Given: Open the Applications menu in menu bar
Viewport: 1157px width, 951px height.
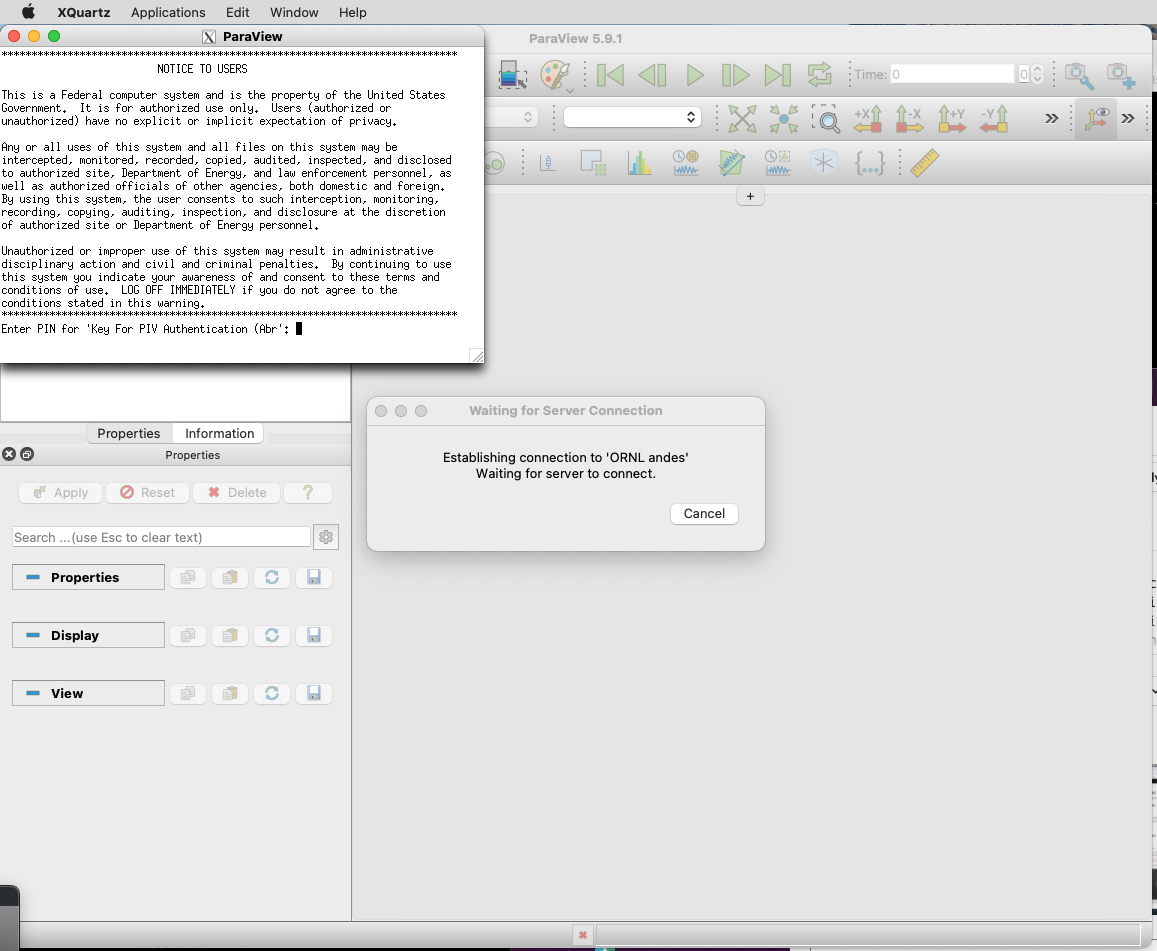Looking at the screenshot, I should tap(168, 12).
